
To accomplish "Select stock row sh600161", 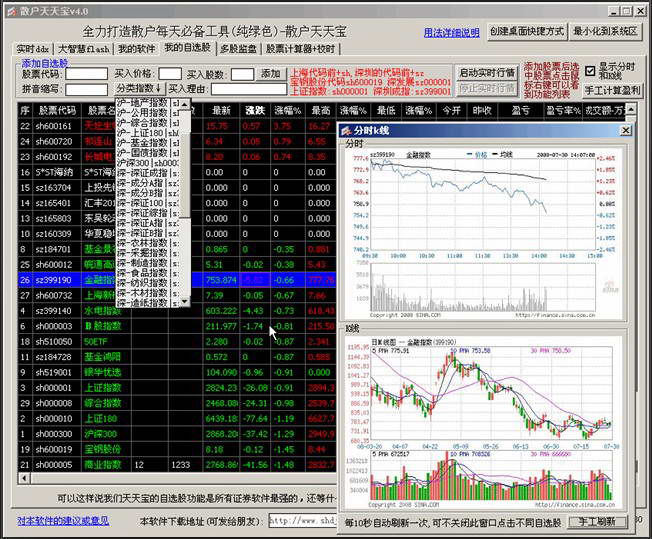I will (177, 126).
